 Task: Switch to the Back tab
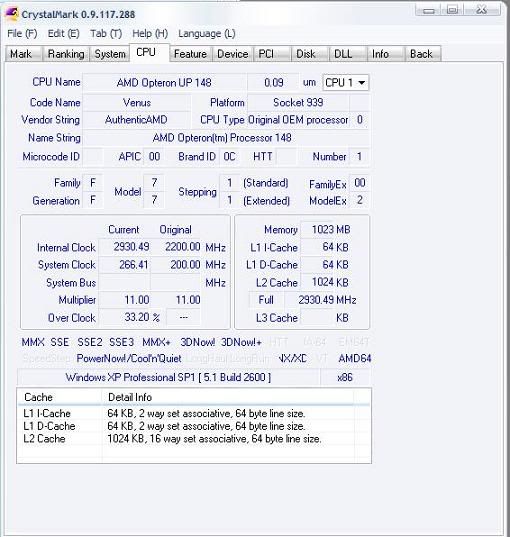point(423,54)
